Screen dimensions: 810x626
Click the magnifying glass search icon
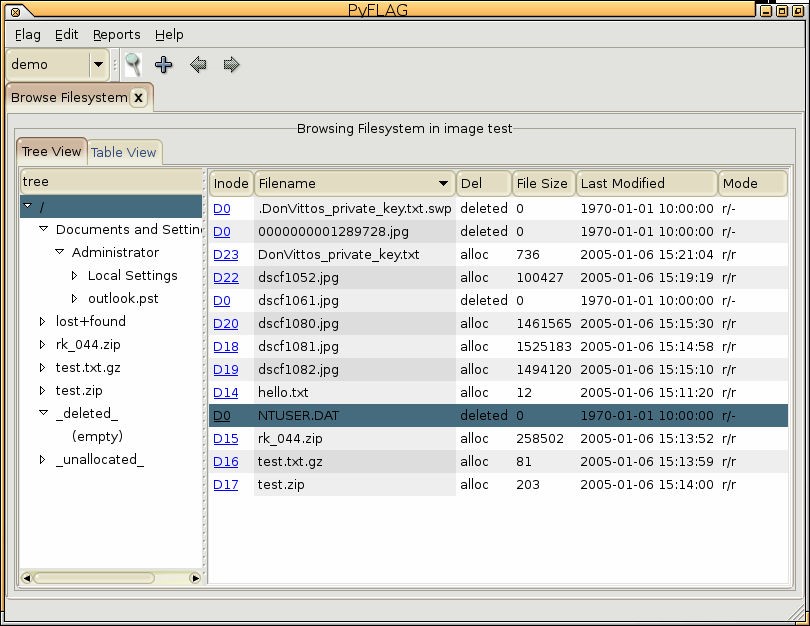tap(132, 65)
